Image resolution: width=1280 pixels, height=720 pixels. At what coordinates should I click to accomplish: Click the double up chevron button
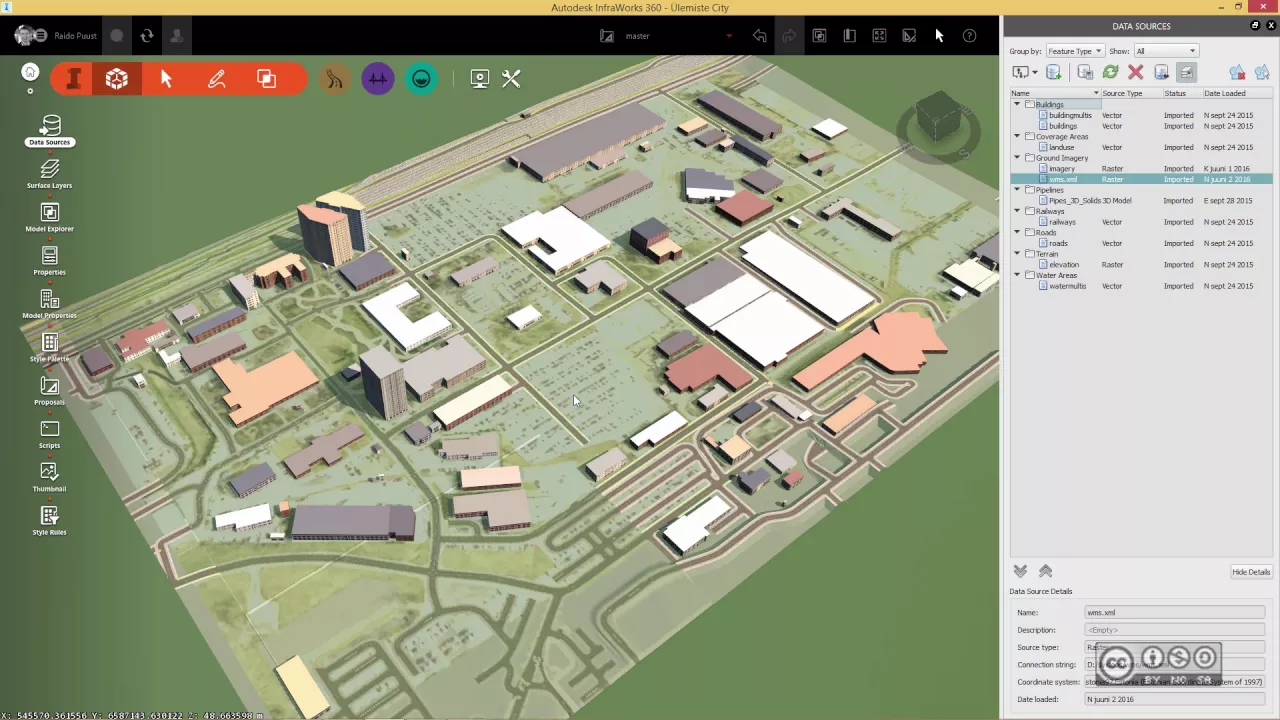pos(1045,571)
